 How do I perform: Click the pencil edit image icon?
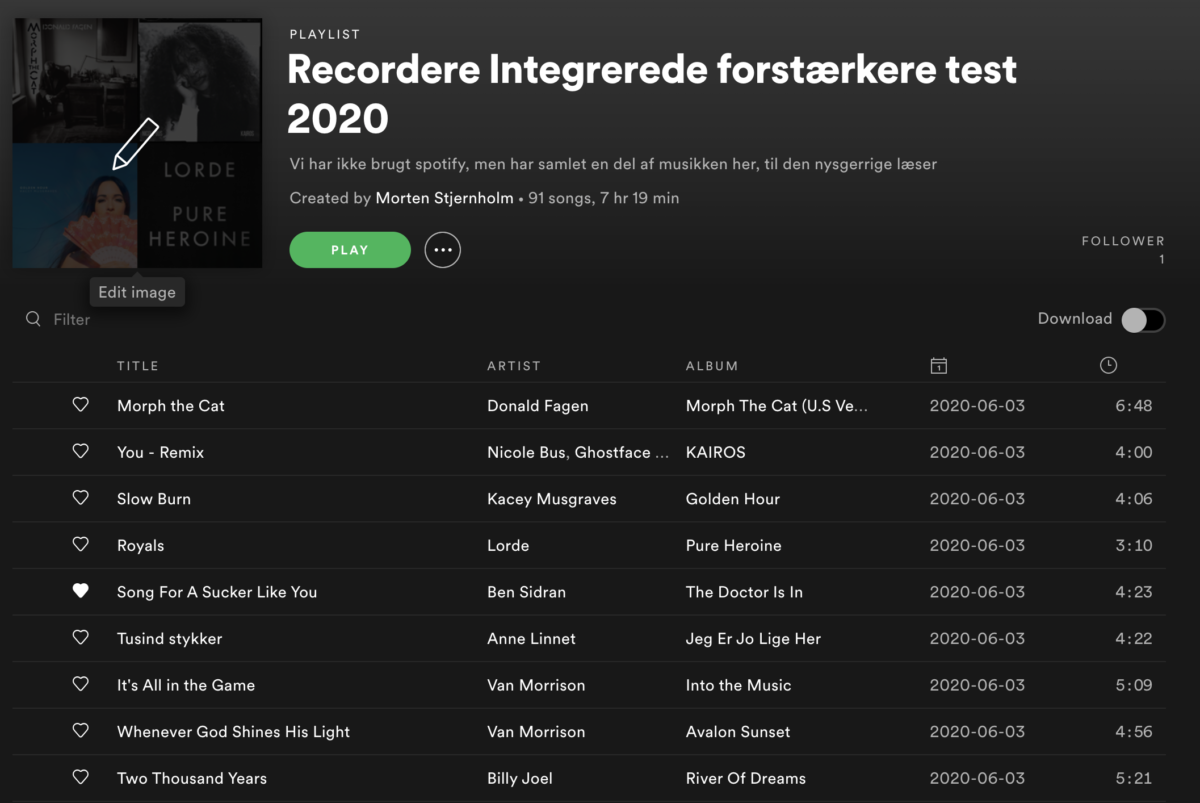pyautogui.click(x=136, y=143)
